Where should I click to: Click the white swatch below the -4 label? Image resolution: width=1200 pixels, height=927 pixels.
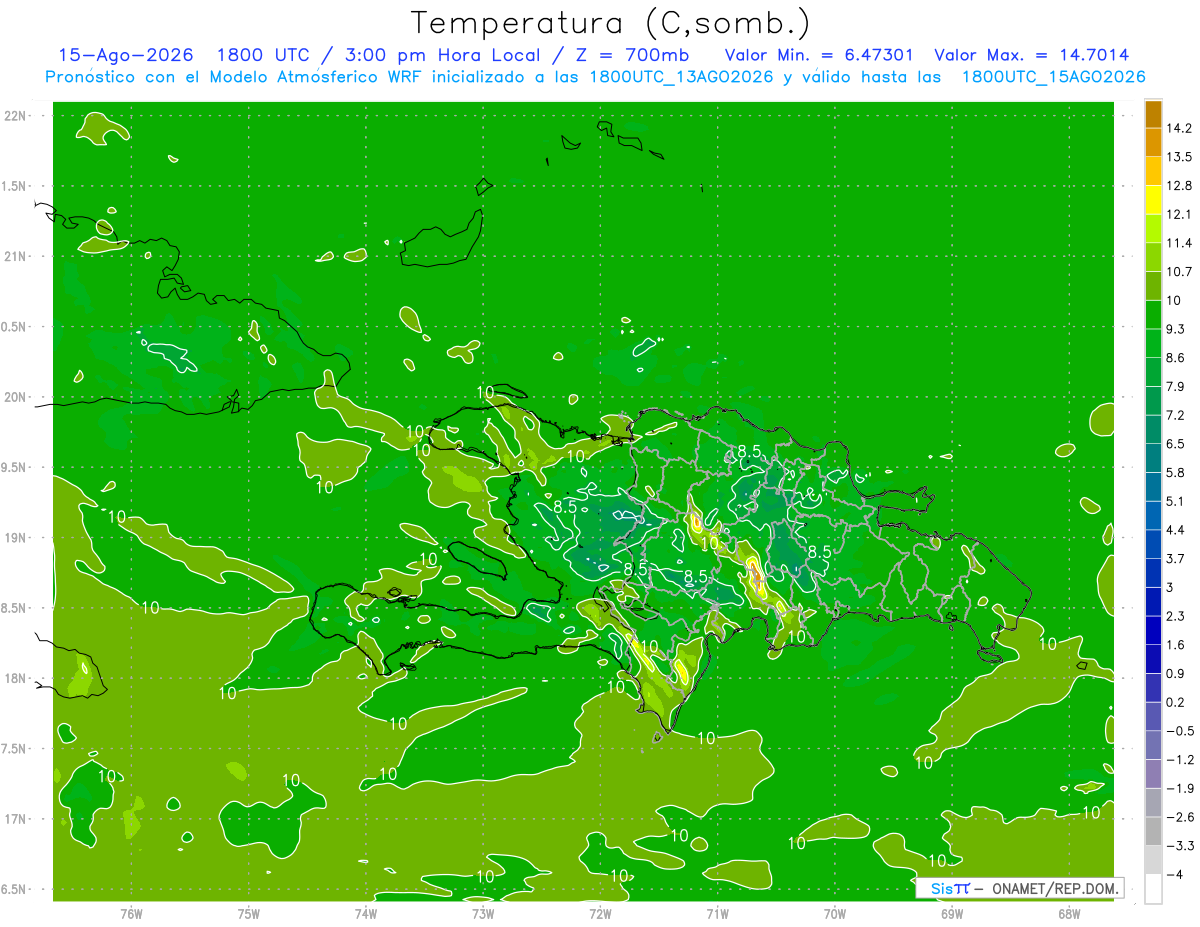pyautogui.click(x=1153, y=889)
